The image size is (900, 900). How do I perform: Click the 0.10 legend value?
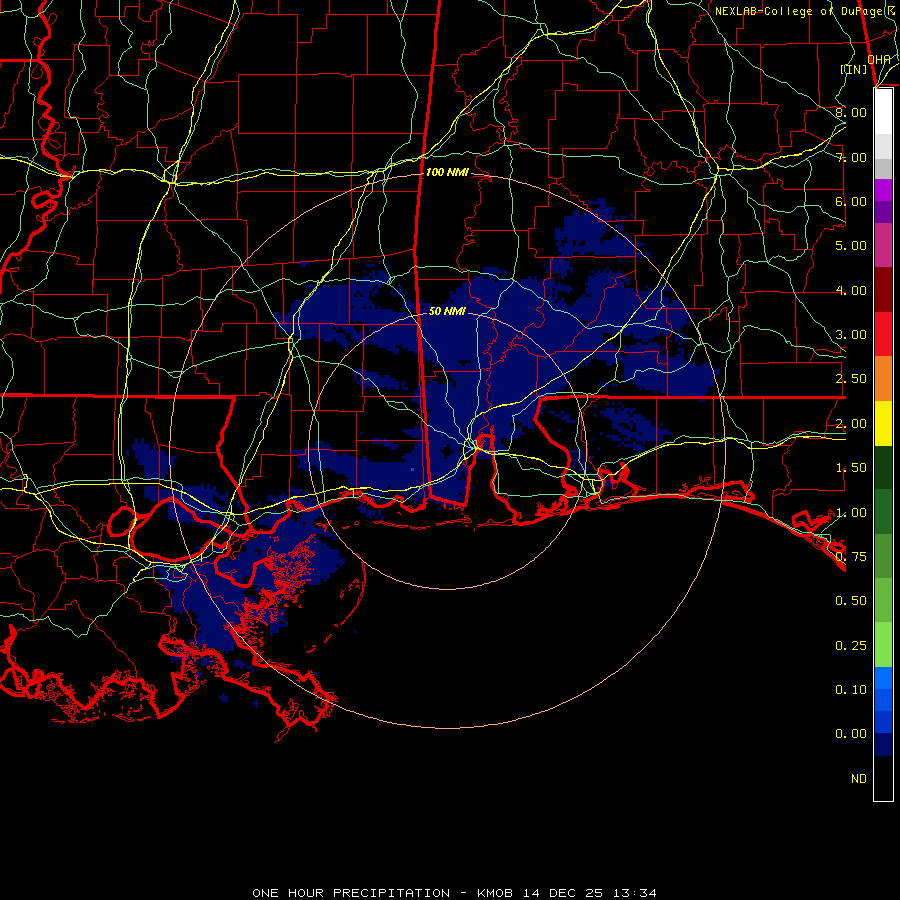851,690
